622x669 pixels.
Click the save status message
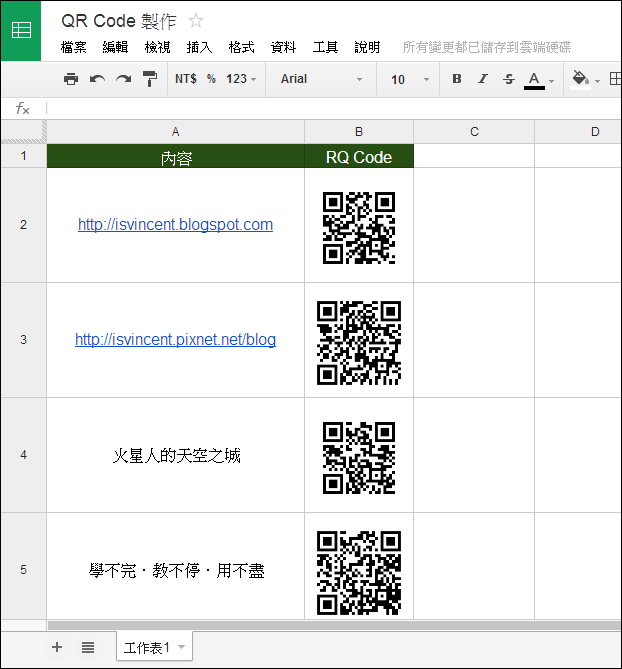[487, 47]
